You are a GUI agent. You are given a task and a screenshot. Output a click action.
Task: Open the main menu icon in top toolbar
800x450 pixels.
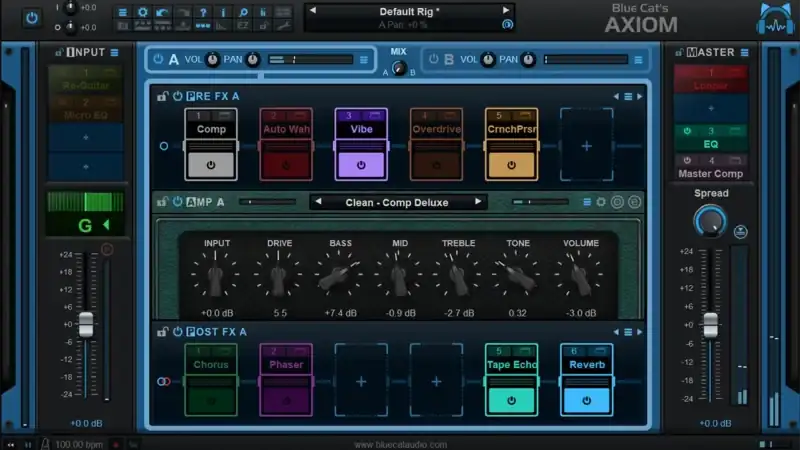pyautogui.click(x=122, y=12)
